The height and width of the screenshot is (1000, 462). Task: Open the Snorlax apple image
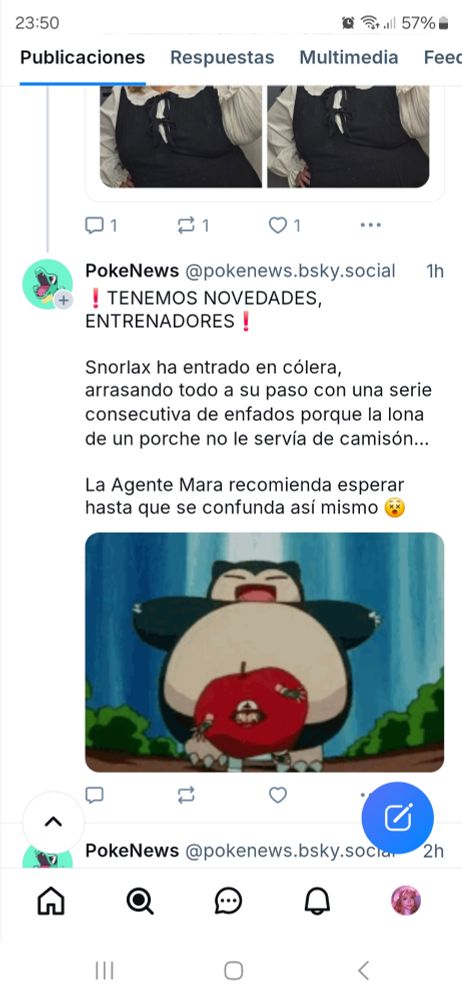(x=265, y=652)
